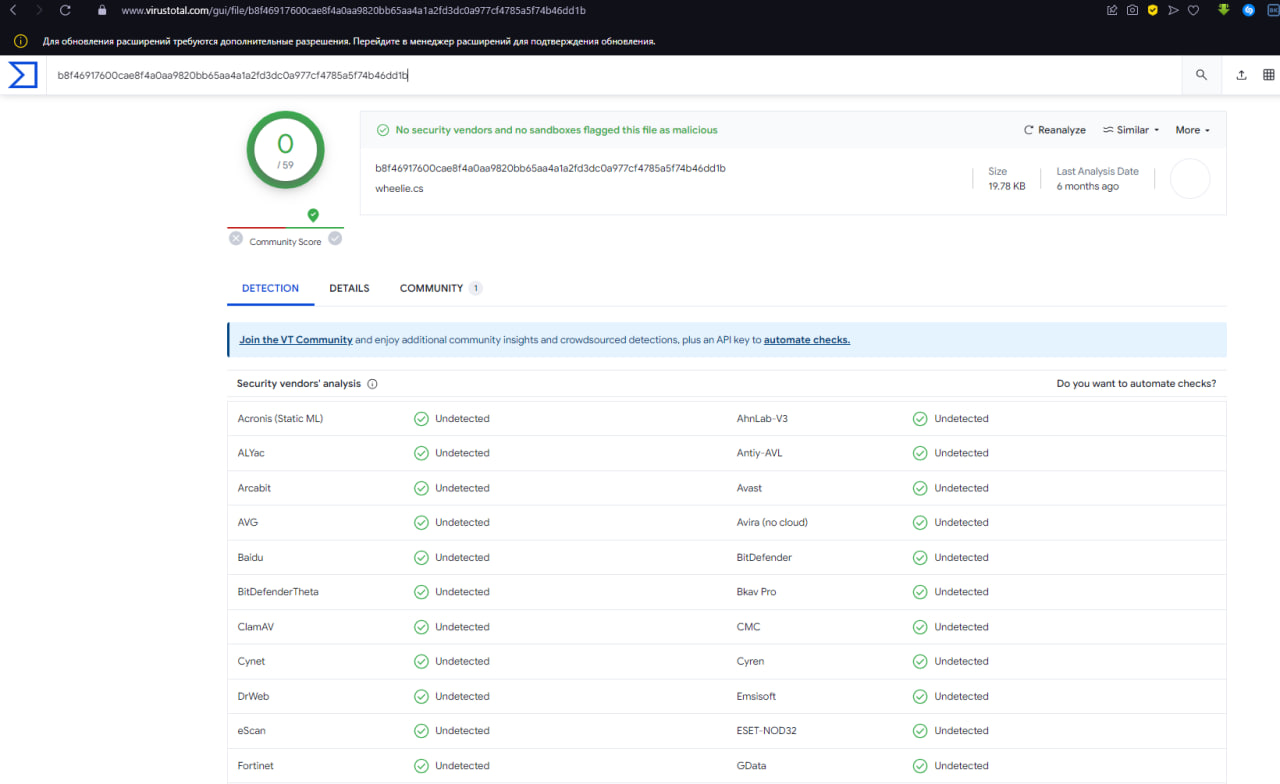Click the magnifier search icon
Image resolution: width=1280 pixels, height=784 pixels.
pos(1201,75)
